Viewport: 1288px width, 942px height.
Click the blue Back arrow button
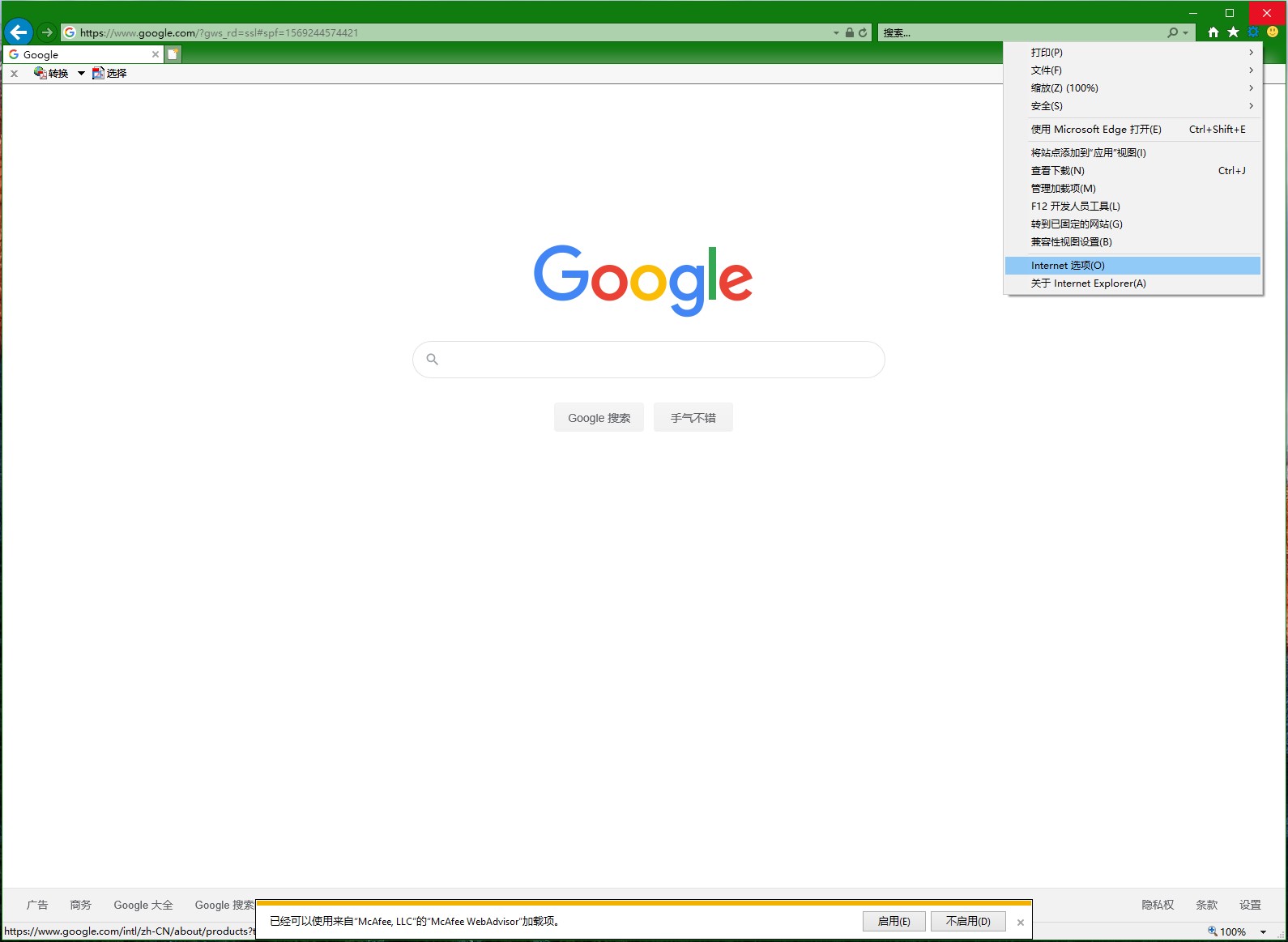pyautogui.click(x=19, y=32)
